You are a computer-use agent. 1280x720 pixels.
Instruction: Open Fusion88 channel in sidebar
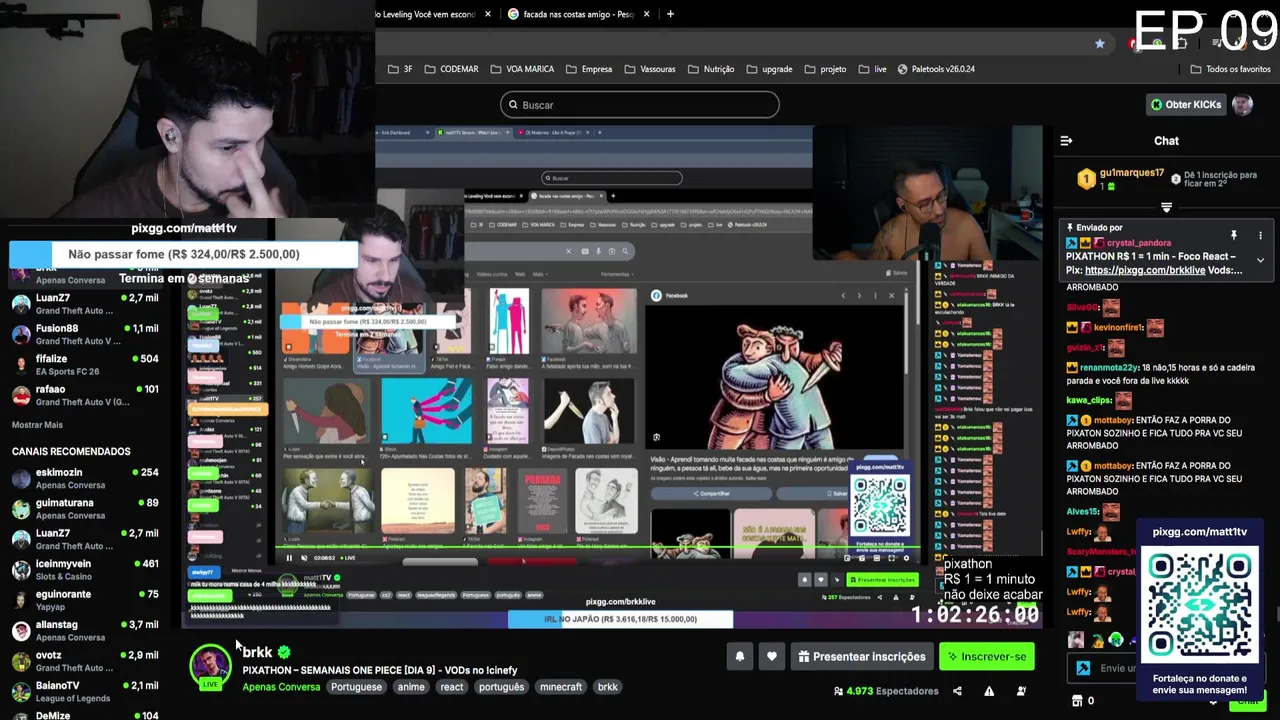84,334
